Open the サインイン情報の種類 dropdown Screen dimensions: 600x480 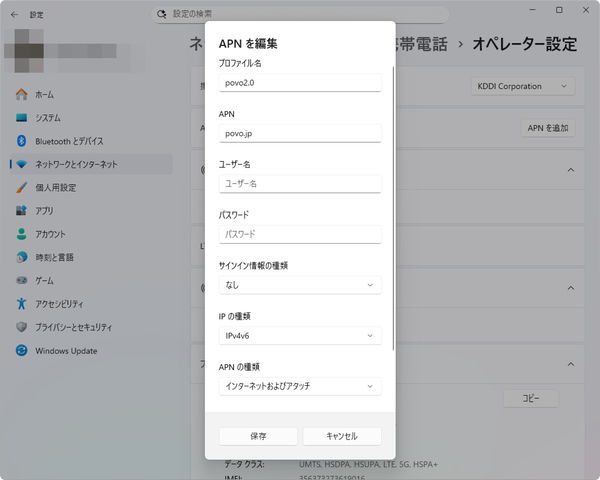(x=299, y=285)
